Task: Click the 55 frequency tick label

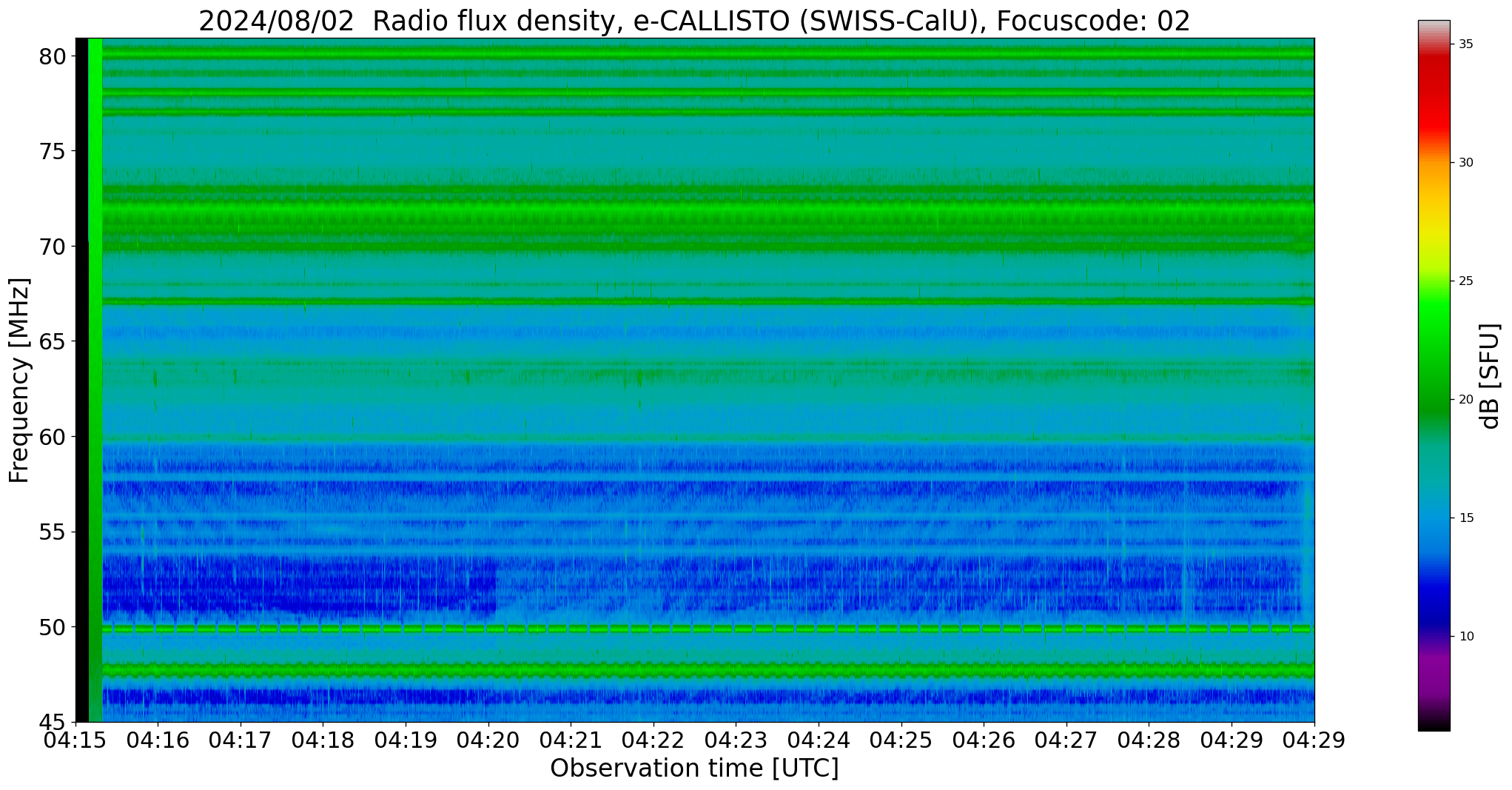Action: coord(53,532)
